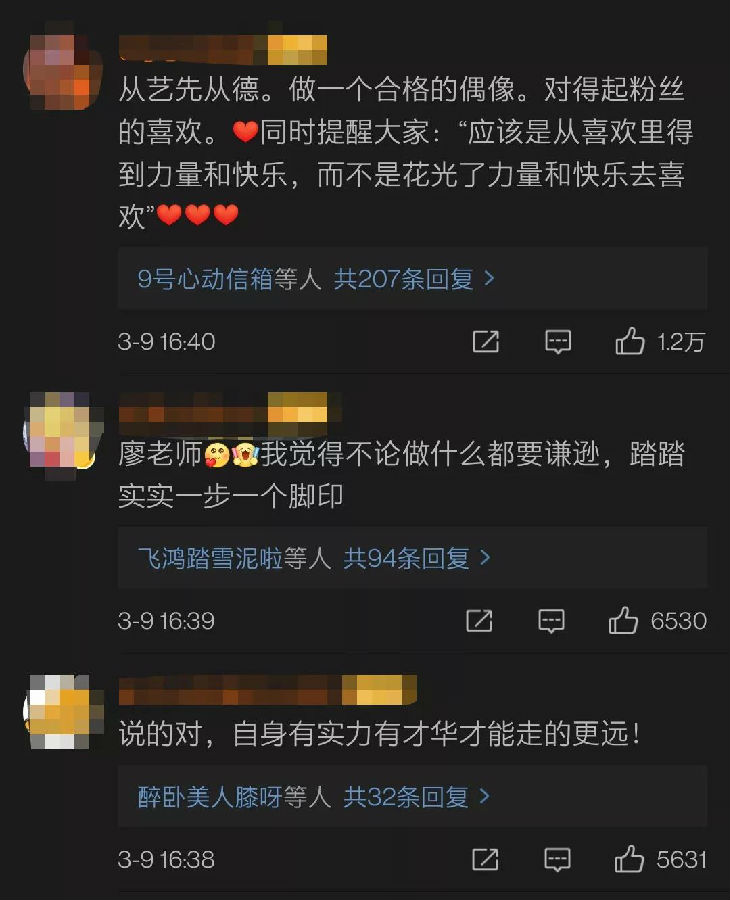Open reply icon on 16:38 comment
Viewport: 730px width, 900px height.
(557, 860)
